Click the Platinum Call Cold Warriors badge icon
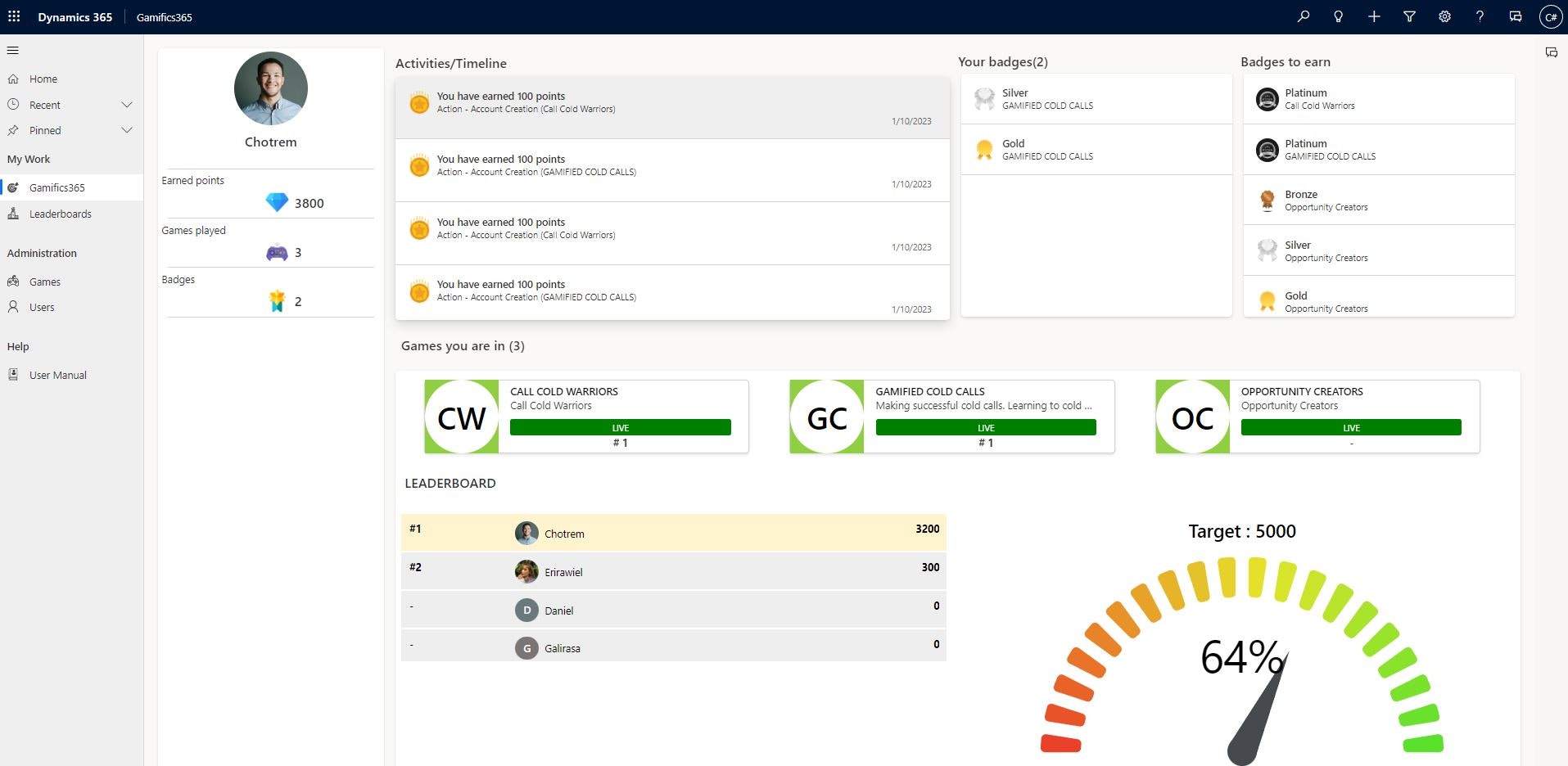 click(x=1267, y=99)
